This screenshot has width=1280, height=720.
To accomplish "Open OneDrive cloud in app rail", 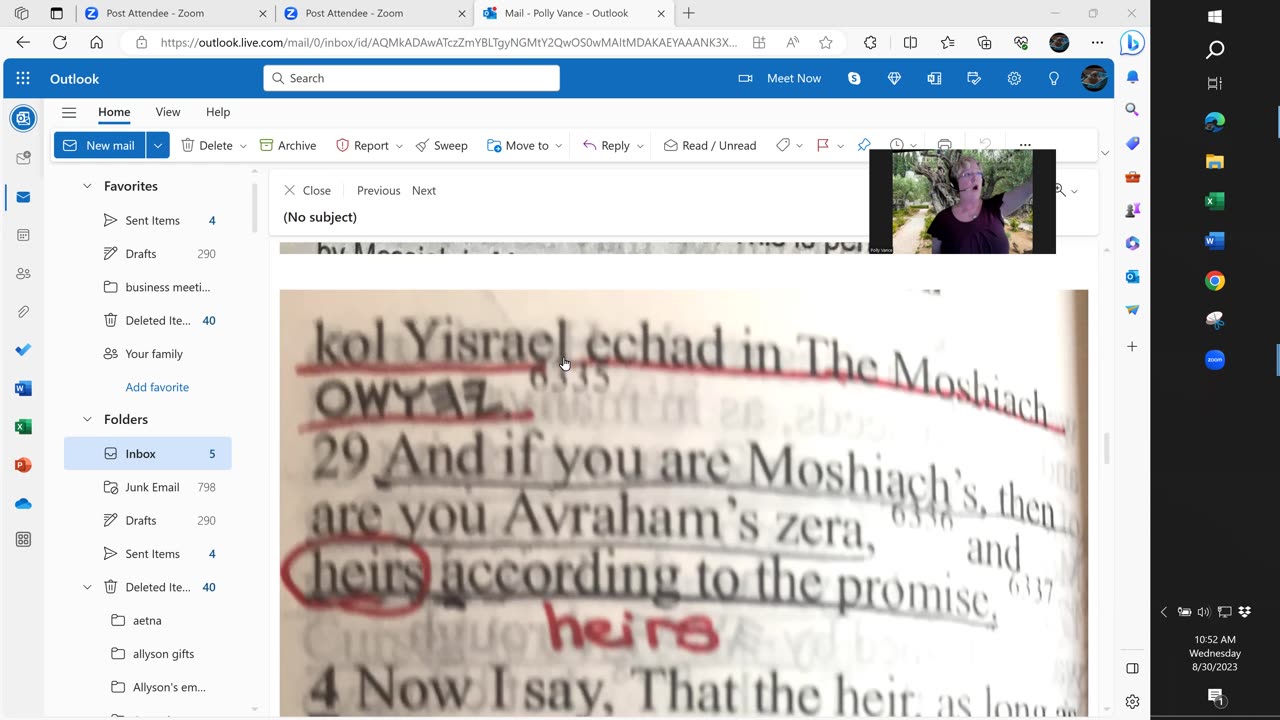I will (x=23, y=503).
